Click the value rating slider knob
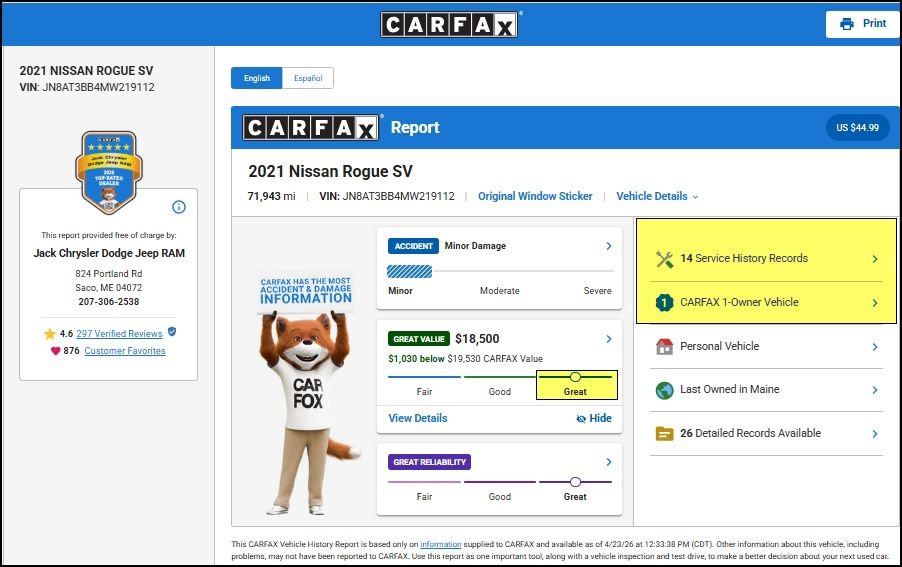 point(575,377)
